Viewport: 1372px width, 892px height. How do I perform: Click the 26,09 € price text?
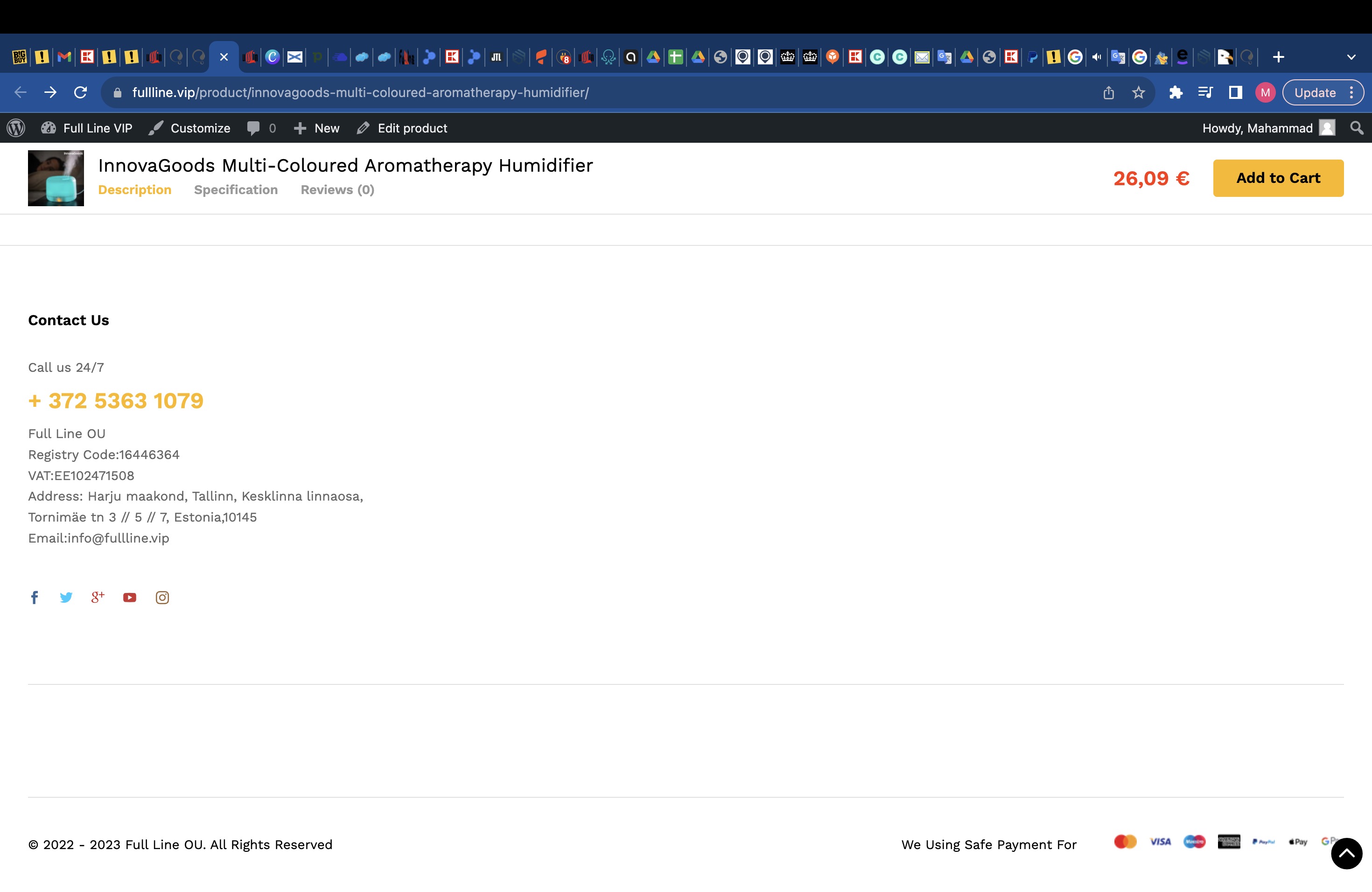[x=1151, y=179]
